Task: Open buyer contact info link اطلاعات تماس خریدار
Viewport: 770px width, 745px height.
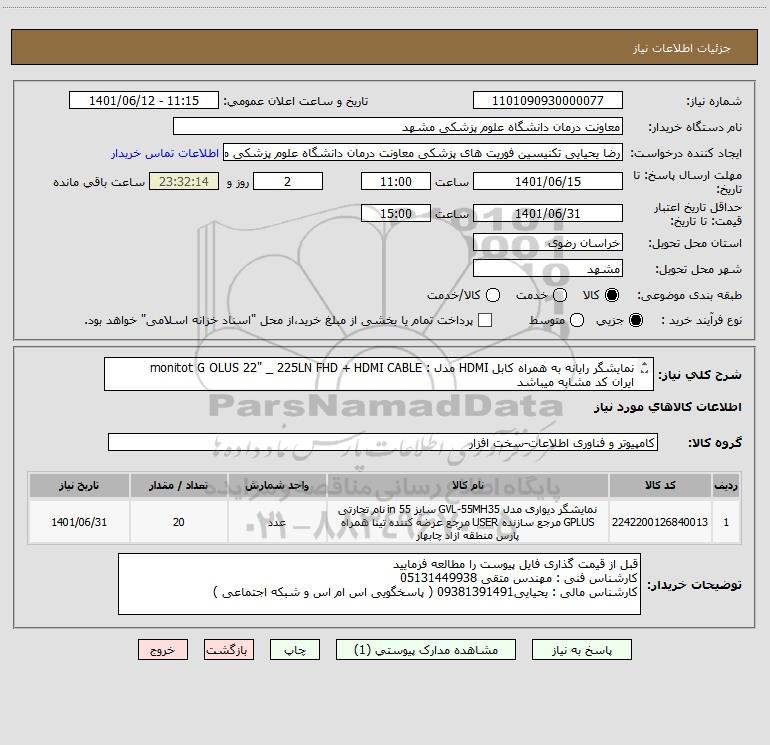Action: pos(165,153)
